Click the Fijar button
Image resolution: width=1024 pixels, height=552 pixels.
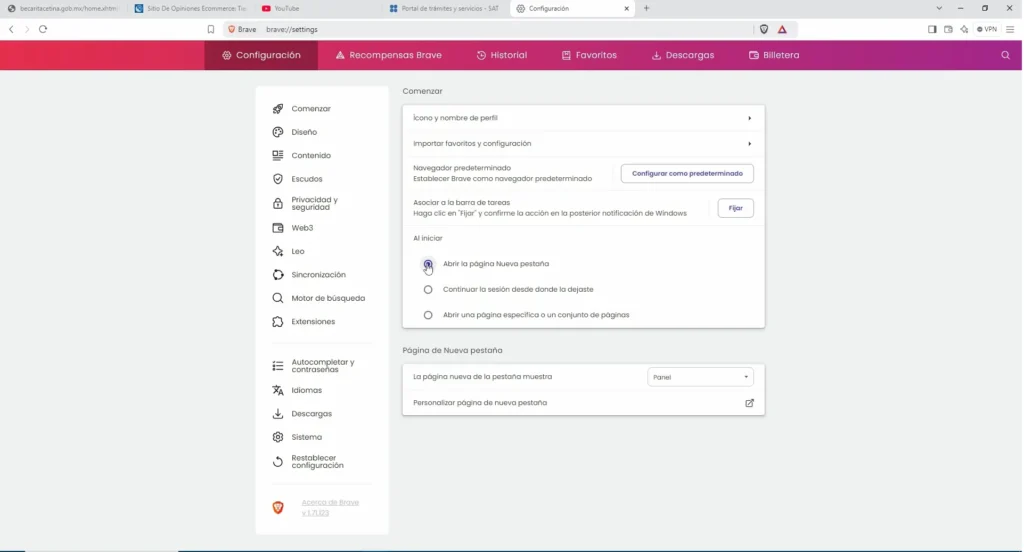[x=735, y=208]
